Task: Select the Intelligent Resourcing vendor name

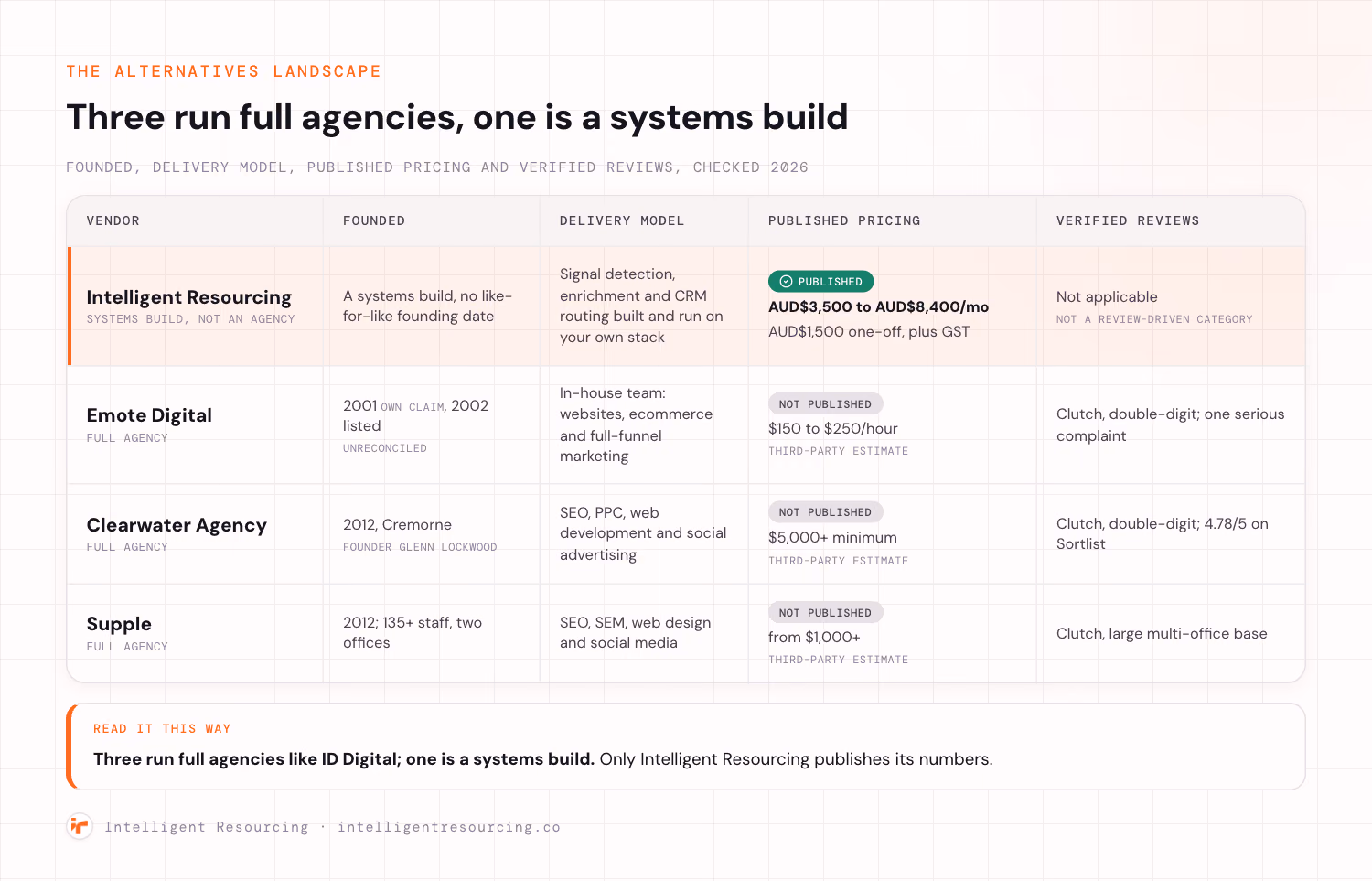Action: 189,297
